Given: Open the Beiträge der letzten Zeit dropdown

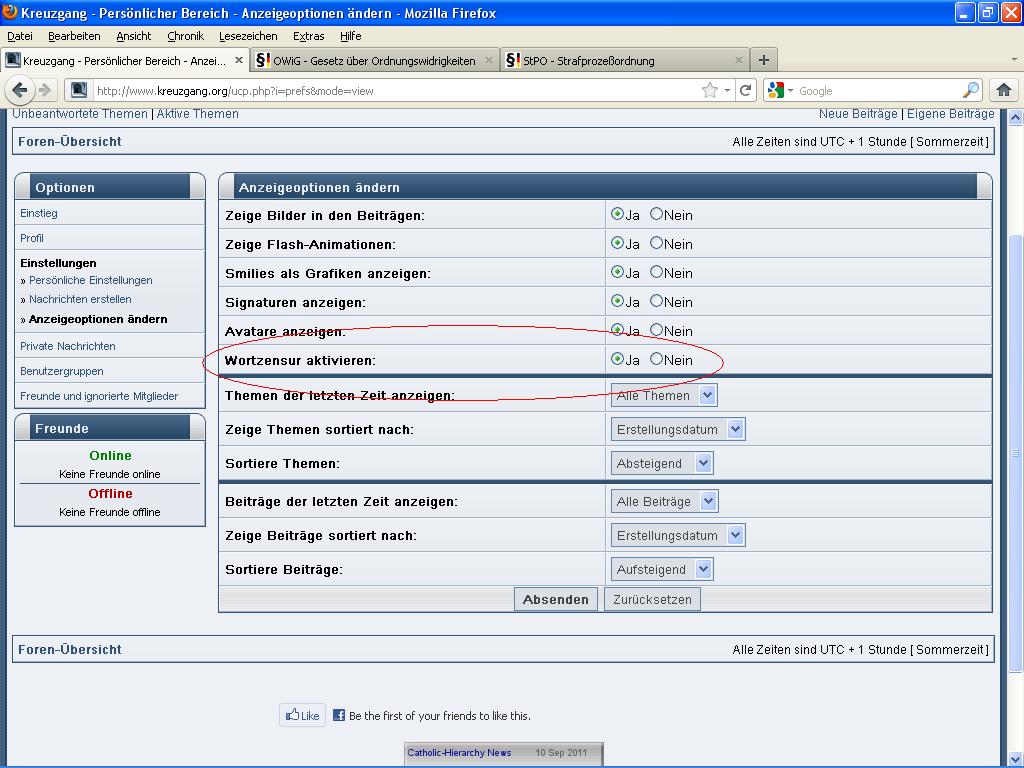Looking at the screenshot, I should 664,501.
